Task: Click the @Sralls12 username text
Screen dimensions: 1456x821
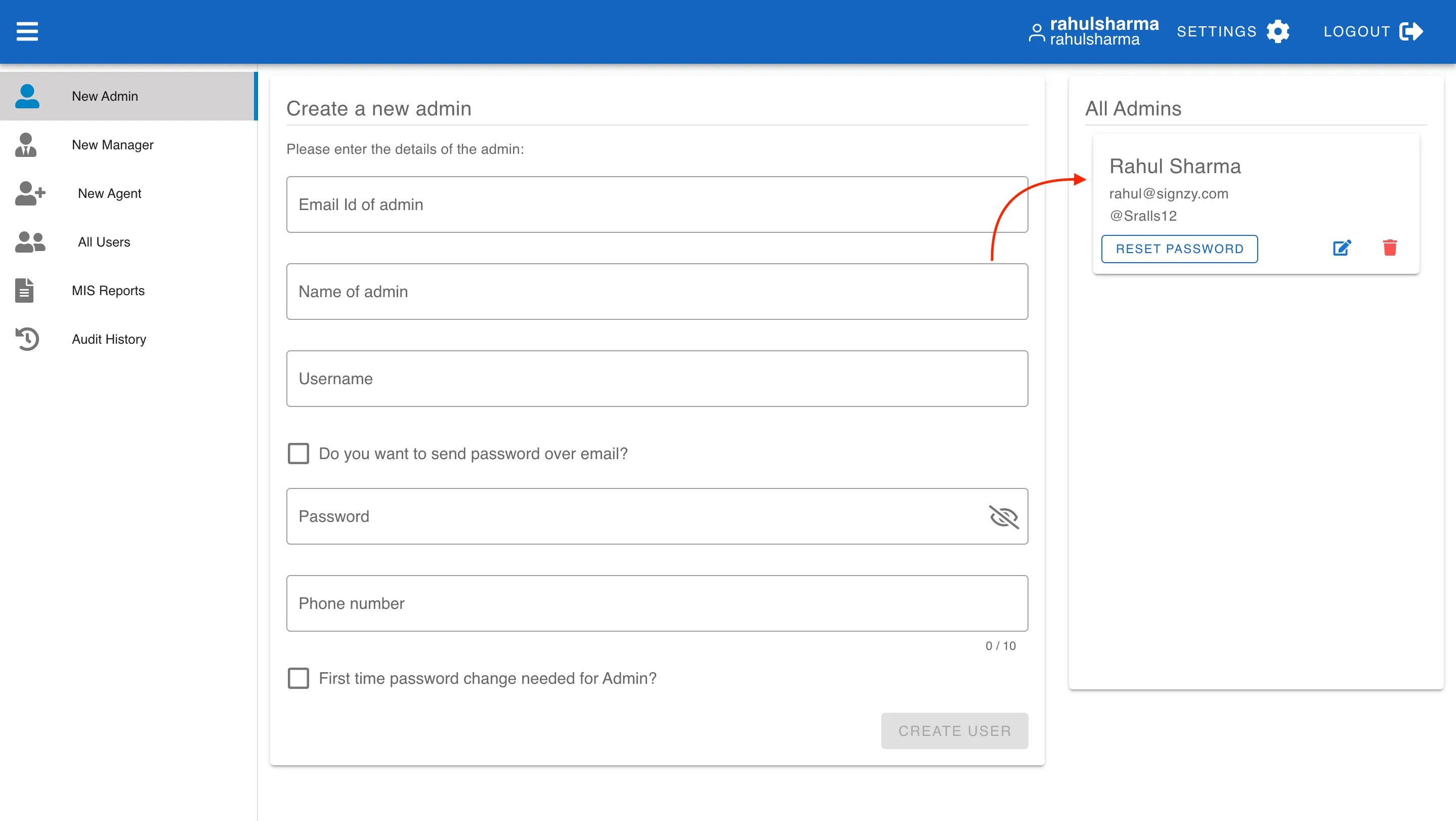Action: click(1143, 216)
